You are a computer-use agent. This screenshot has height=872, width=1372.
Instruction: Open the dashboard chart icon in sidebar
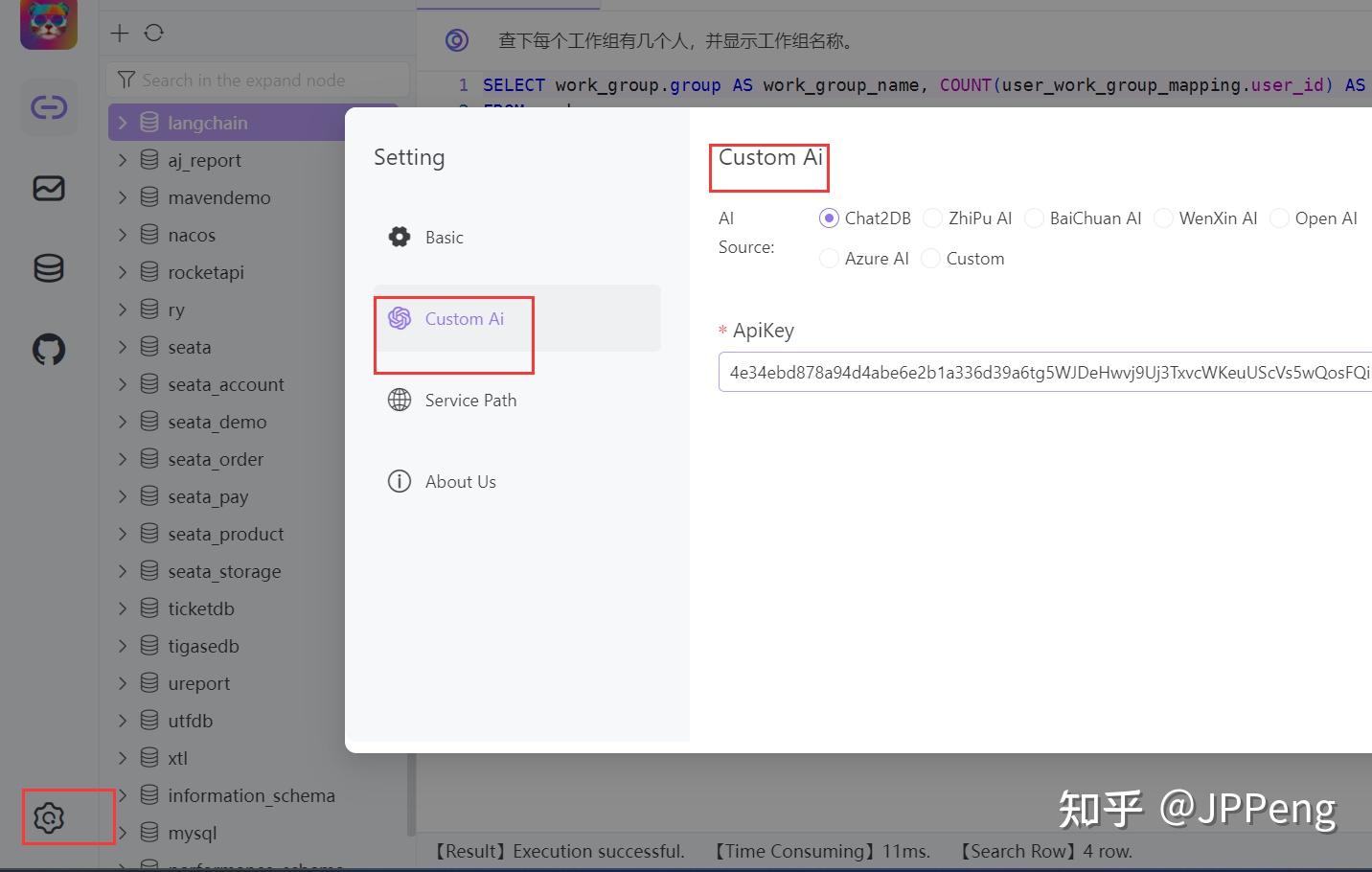pos(48,189)
